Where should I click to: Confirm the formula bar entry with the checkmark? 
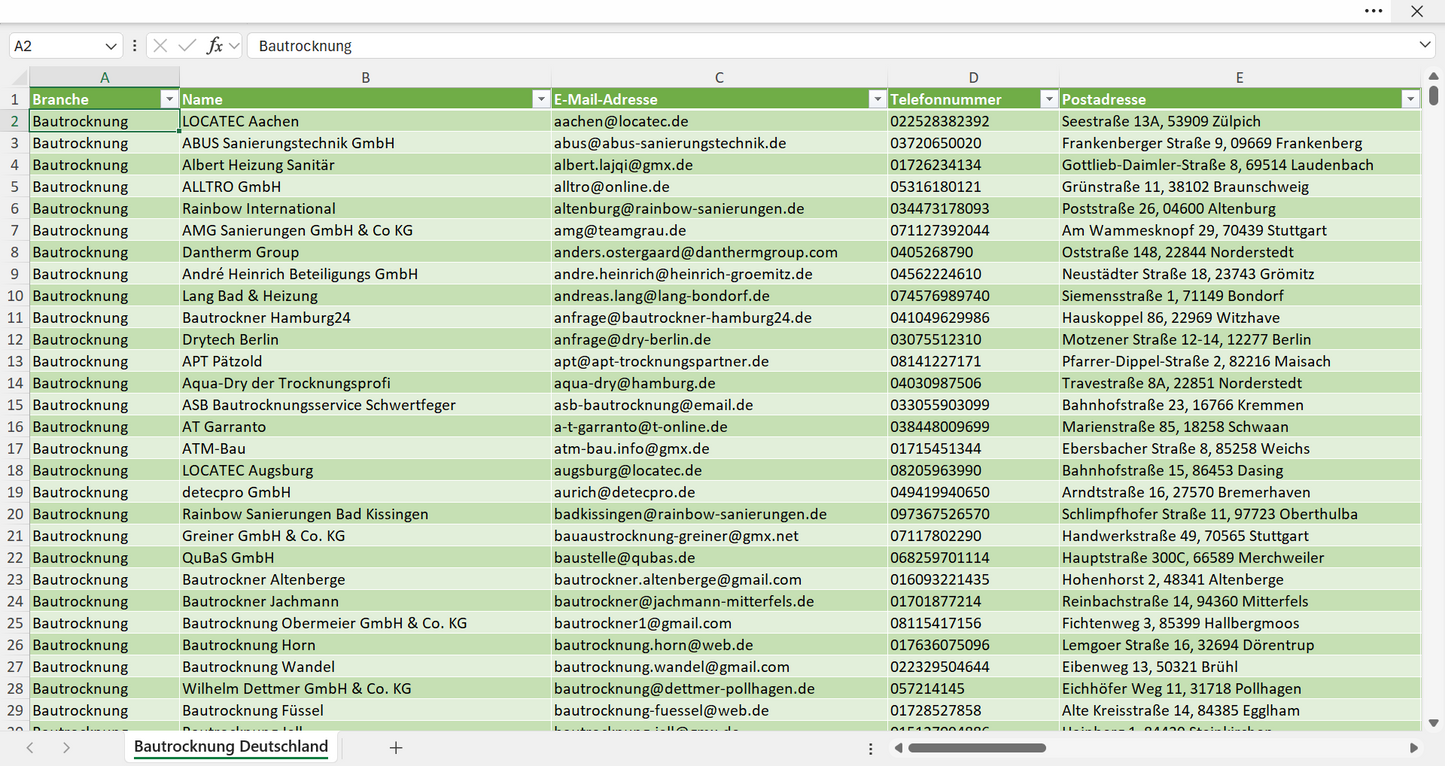[187, 46]
